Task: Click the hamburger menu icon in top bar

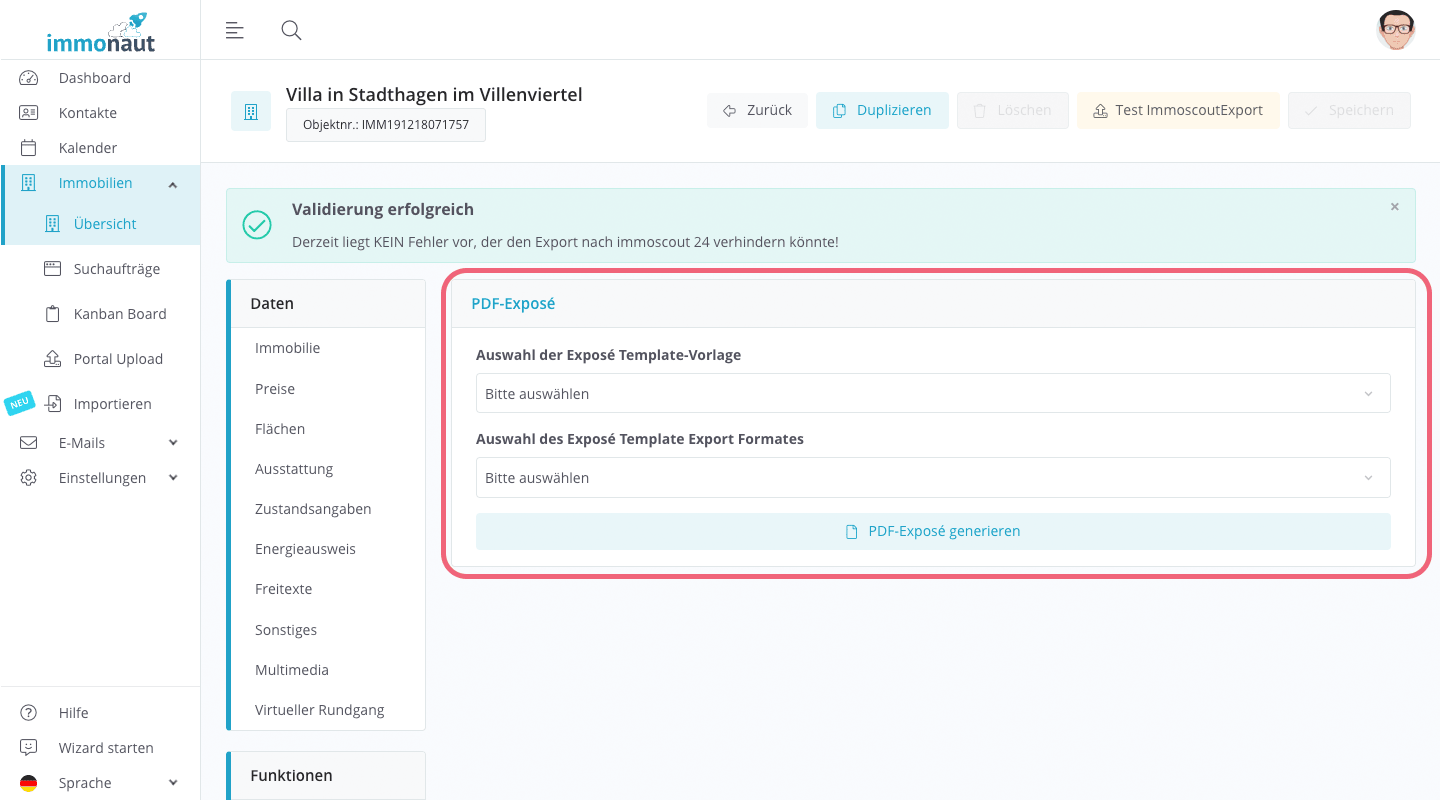Action: [x=235, y=30]
